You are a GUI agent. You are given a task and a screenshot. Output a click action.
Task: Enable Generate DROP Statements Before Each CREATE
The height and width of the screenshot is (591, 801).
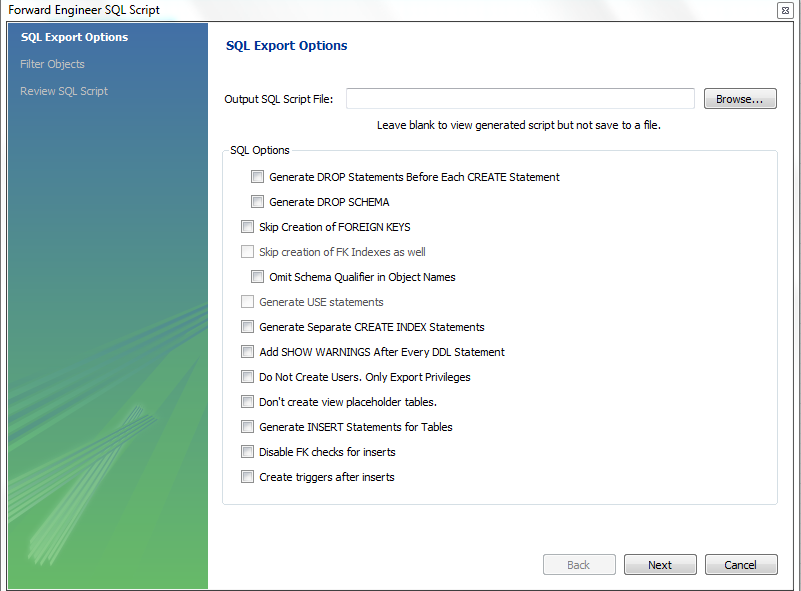(x=258, y=177)
